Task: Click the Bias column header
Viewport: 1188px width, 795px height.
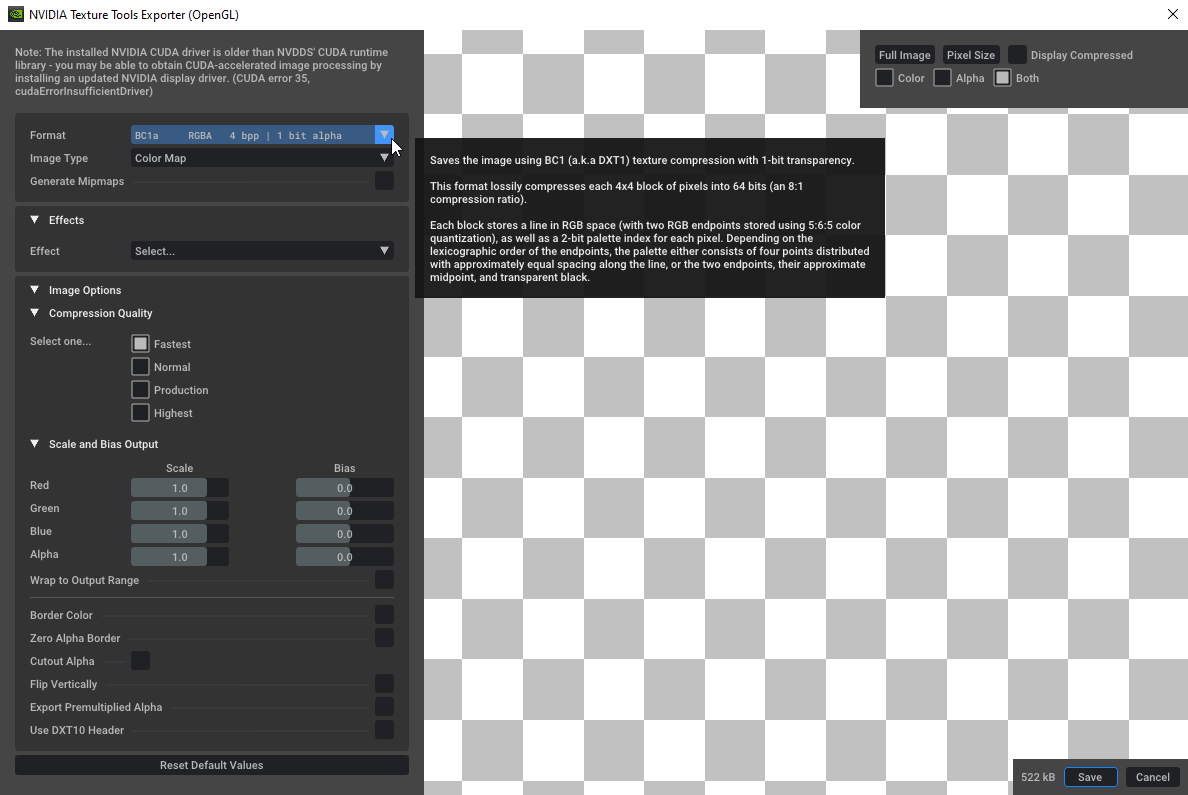Action: tap(345, 468)
